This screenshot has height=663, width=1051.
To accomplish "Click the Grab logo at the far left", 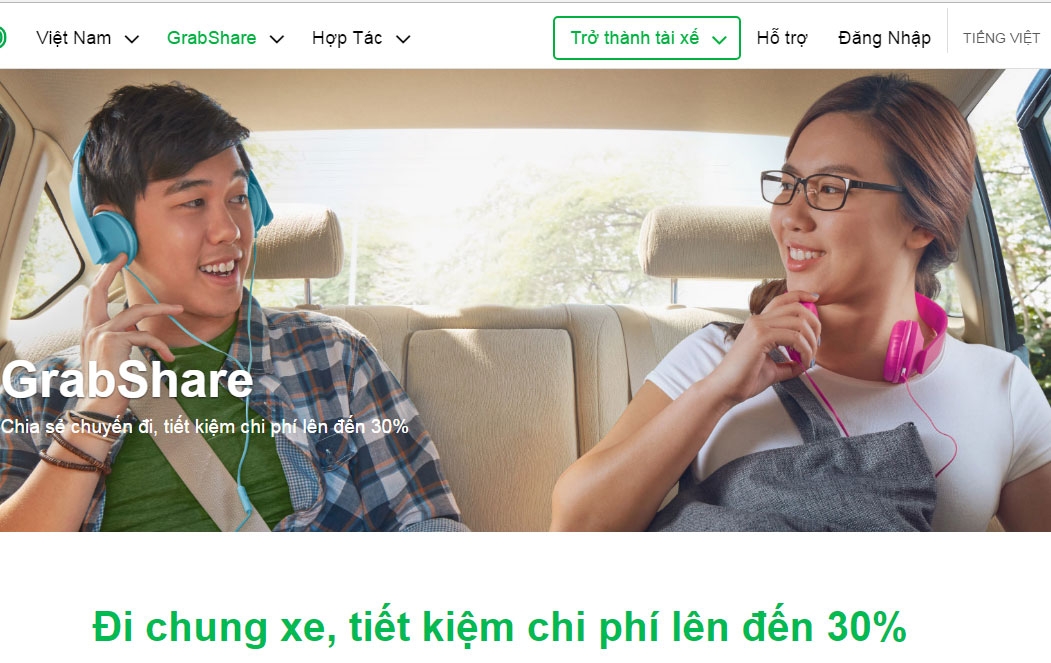I will pyautogui.click(x=2, y=38).
